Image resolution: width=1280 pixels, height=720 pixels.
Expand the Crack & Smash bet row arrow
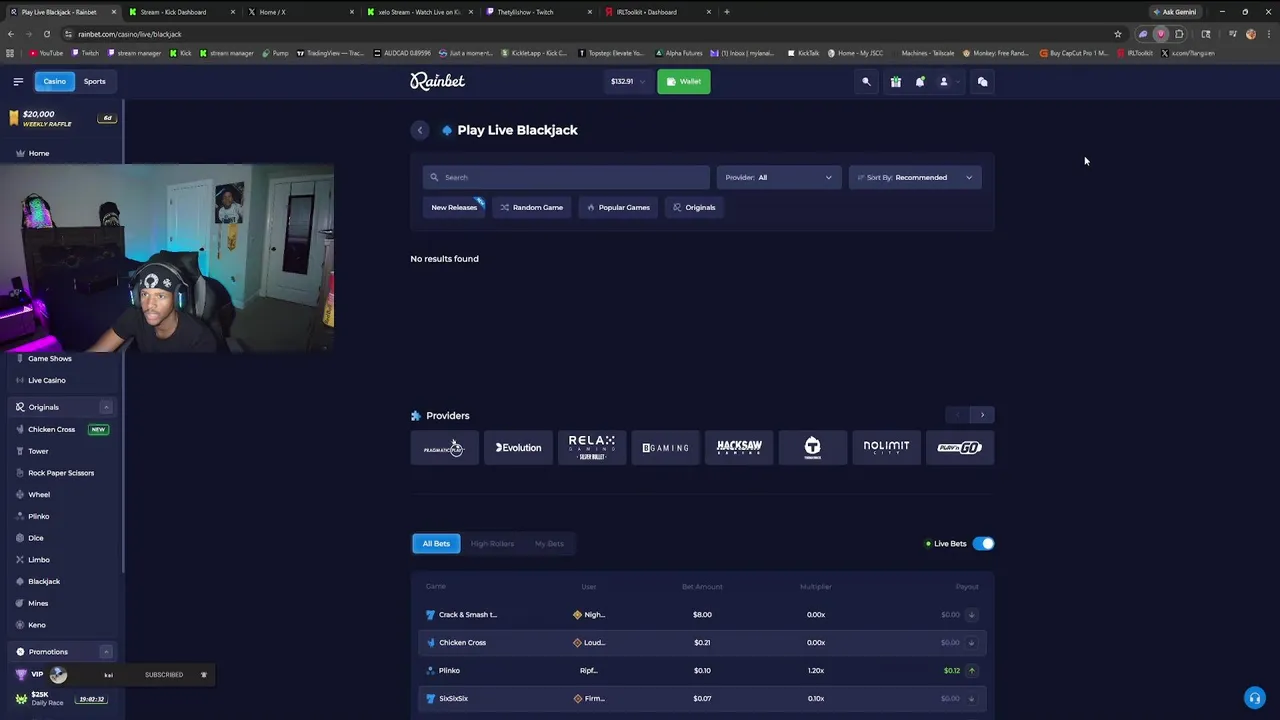click(x=971, y=615)
